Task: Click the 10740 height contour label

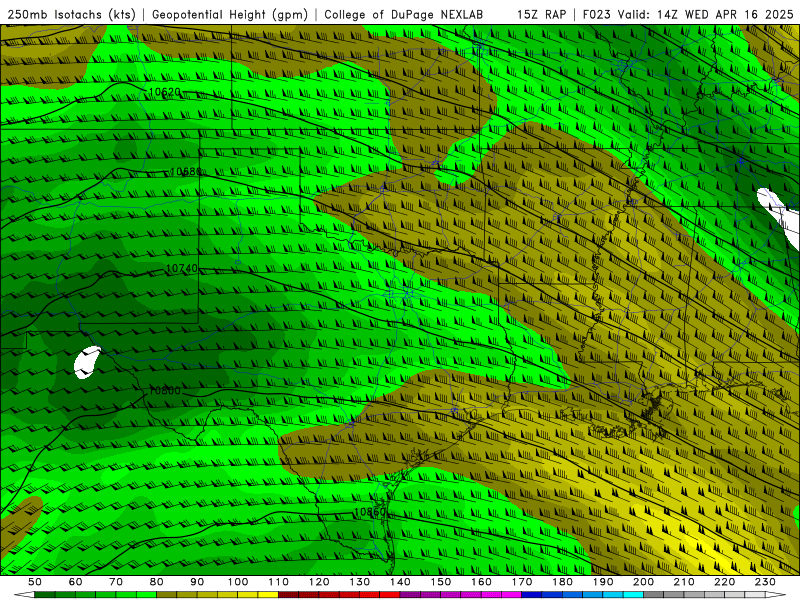Action: tap(182, 268)
